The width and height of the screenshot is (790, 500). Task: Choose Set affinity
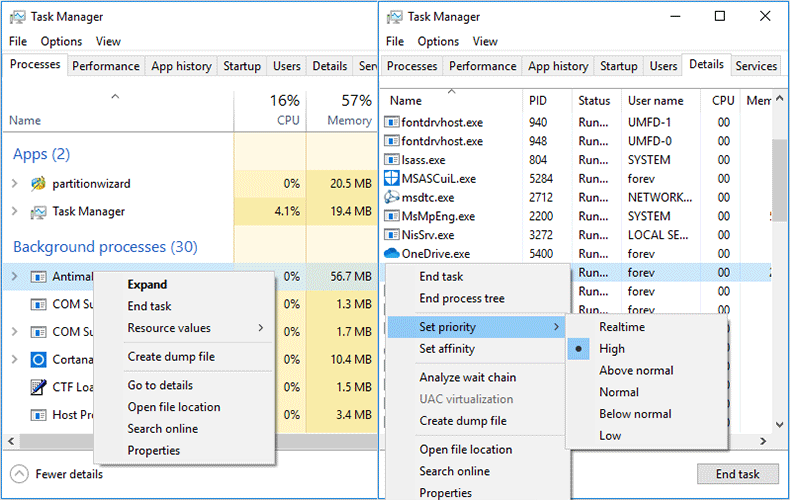(x=447, y=349)
